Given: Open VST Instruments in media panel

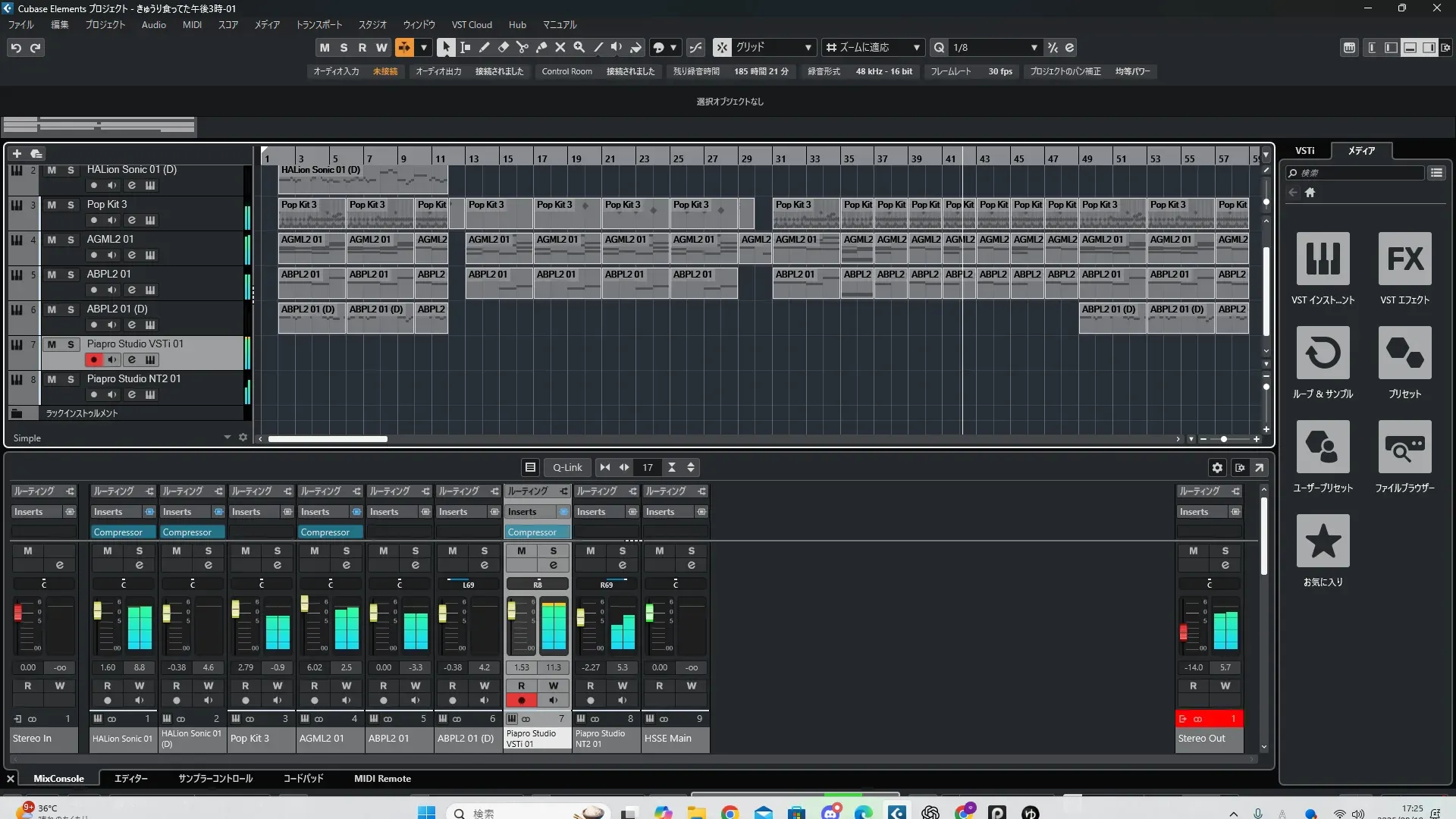Looking at the screenshot, I should (1323, 259).
